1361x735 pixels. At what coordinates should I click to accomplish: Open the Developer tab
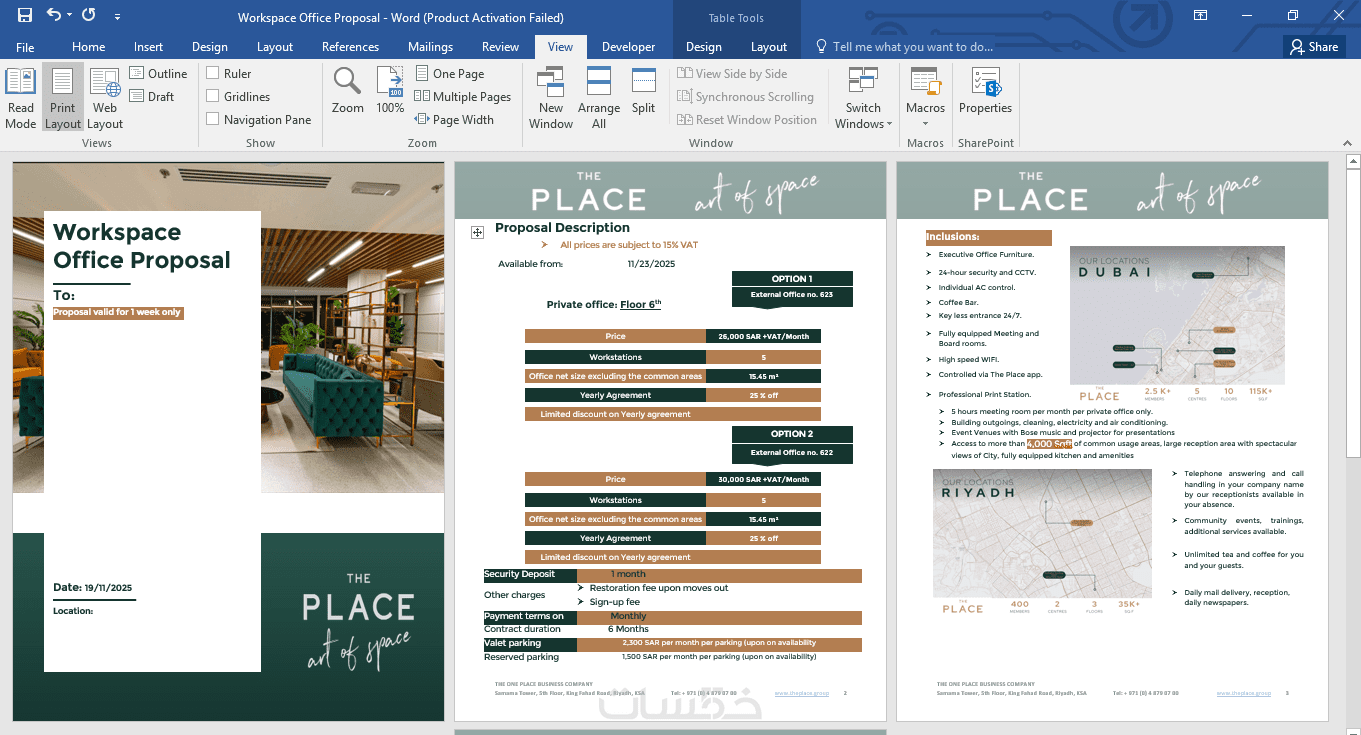(629, 46)
